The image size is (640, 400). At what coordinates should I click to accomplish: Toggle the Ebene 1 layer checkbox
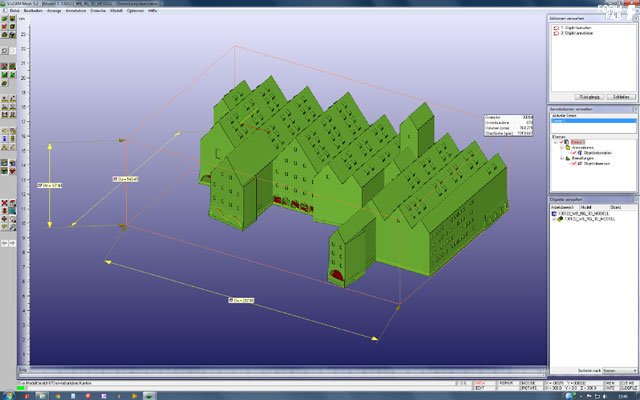click(561, 142)
